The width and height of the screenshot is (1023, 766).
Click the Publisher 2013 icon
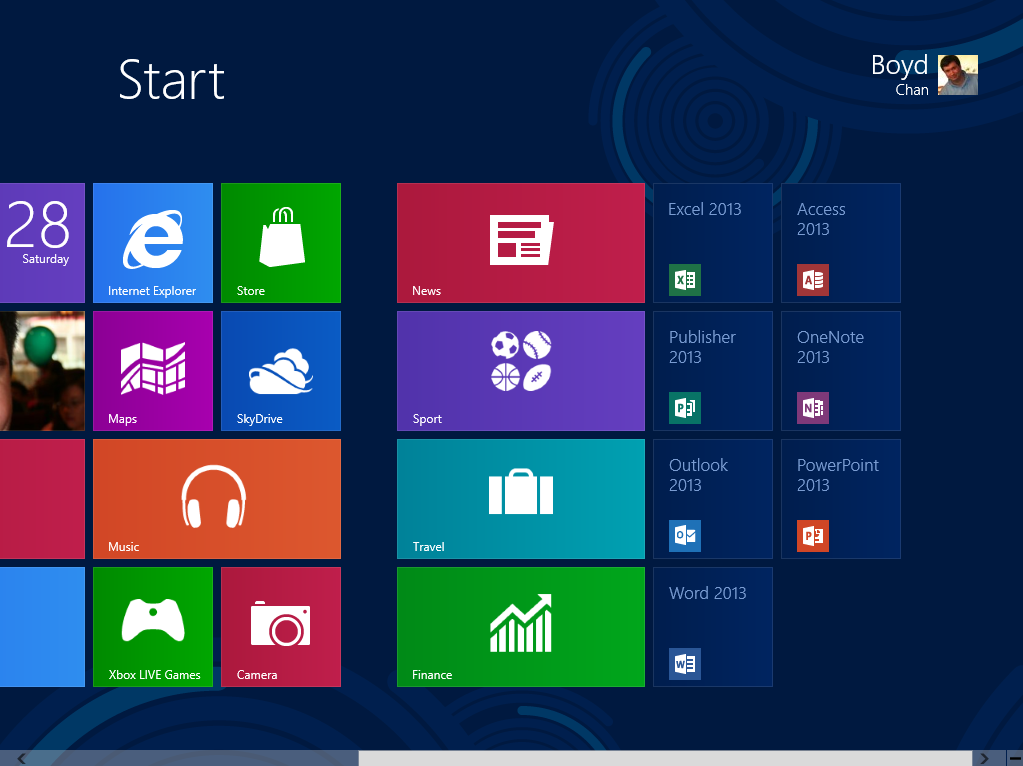click(x=685, y=408)
